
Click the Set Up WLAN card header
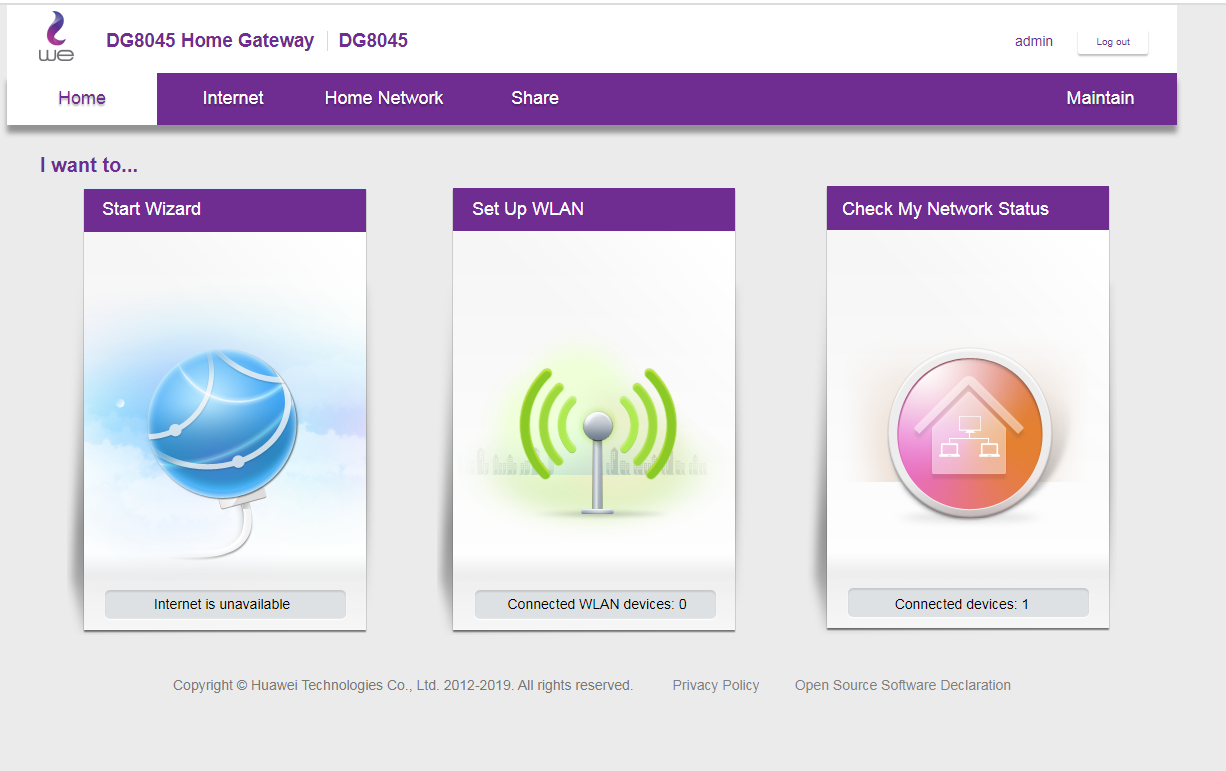click(594, 209)
